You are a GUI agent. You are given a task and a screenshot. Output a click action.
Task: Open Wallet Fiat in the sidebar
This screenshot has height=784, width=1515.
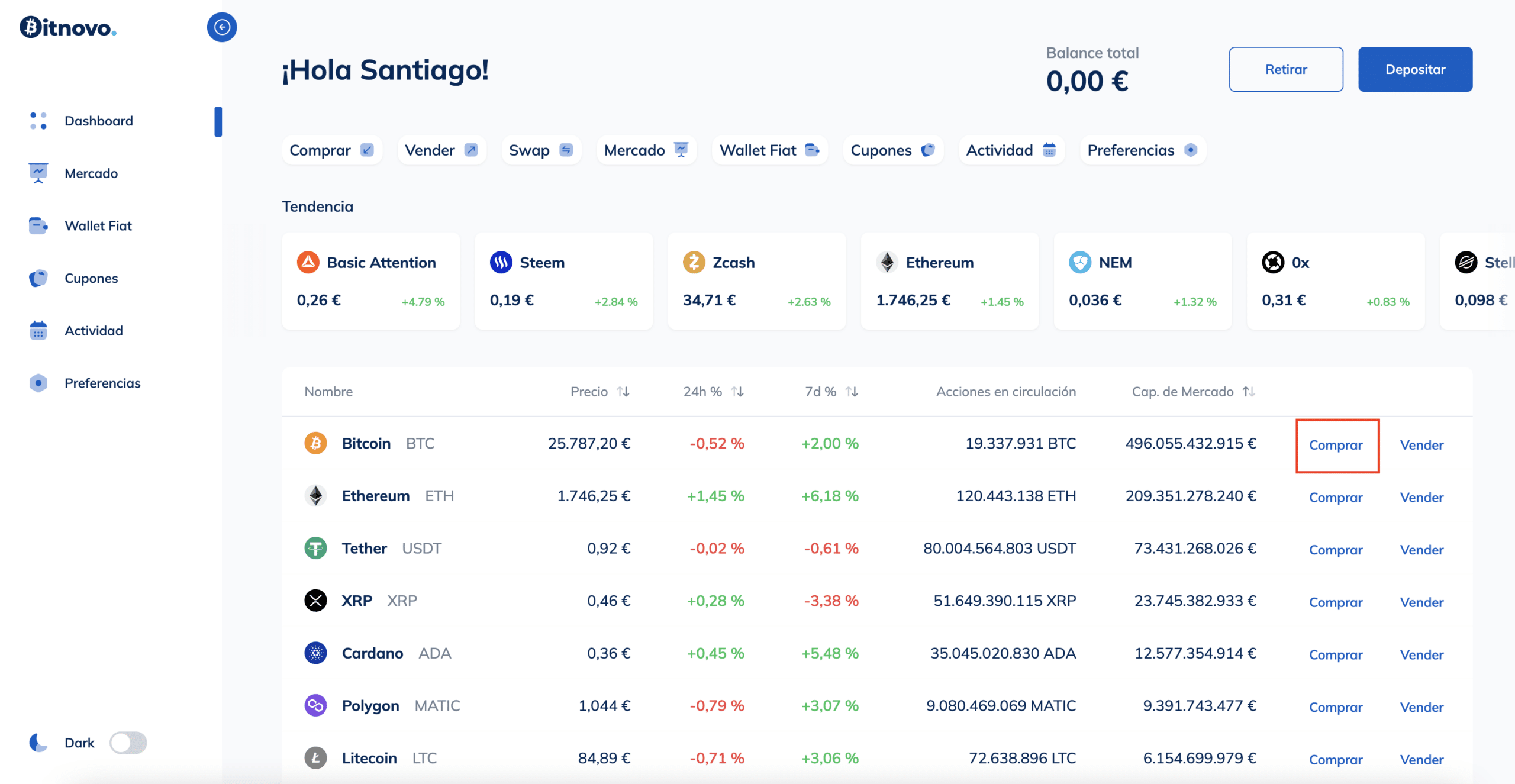pyautogui.click(x=98, y=226)
